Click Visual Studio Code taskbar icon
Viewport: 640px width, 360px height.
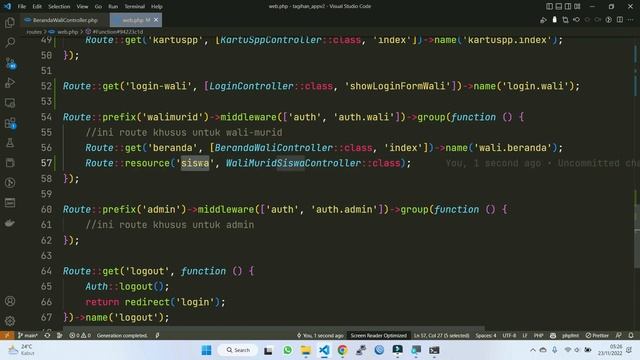(x=324, y=350)
